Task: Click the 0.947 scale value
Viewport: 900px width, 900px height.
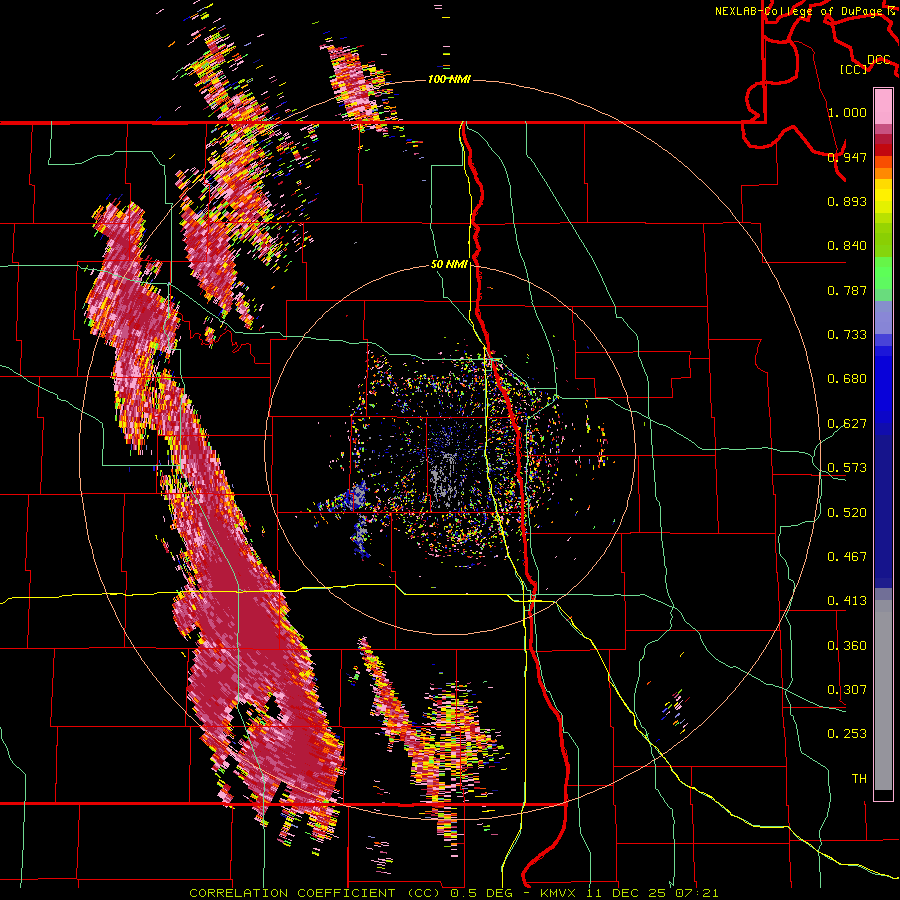Action: coord(847,157)
